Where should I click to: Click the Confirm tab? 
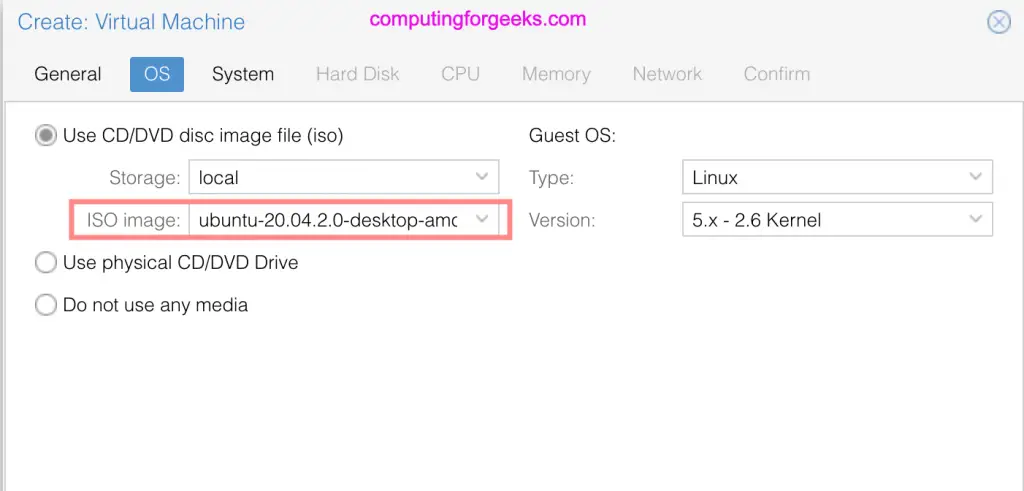pos(777,74)
